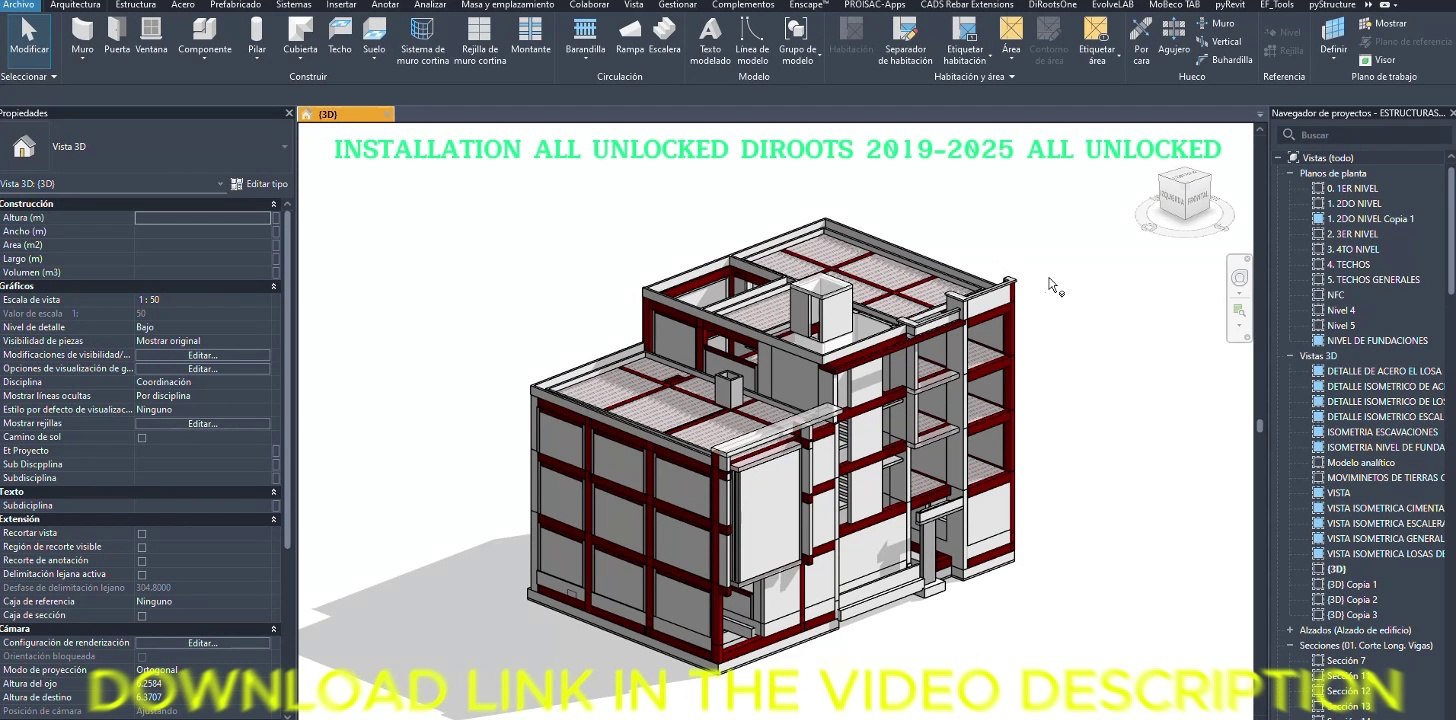Collapse the Gráficos properties section
Viewport: 1456px width, 720px height.
pyautogui.click(x=274, y=286)
